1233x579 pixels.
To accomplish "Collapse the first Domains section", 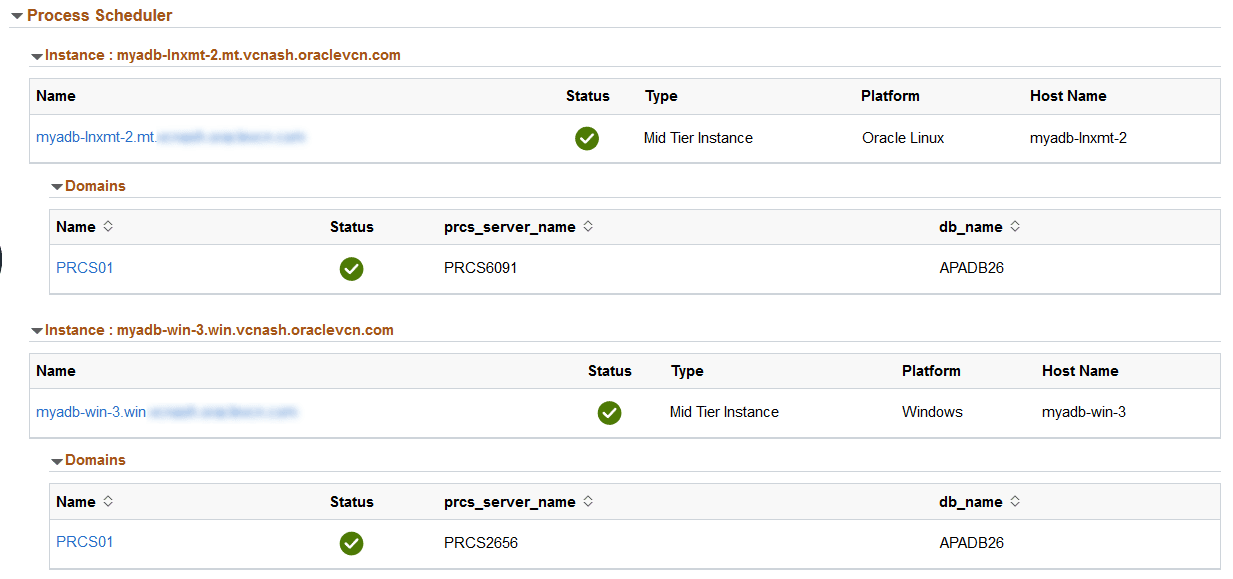I will [57, 186].
